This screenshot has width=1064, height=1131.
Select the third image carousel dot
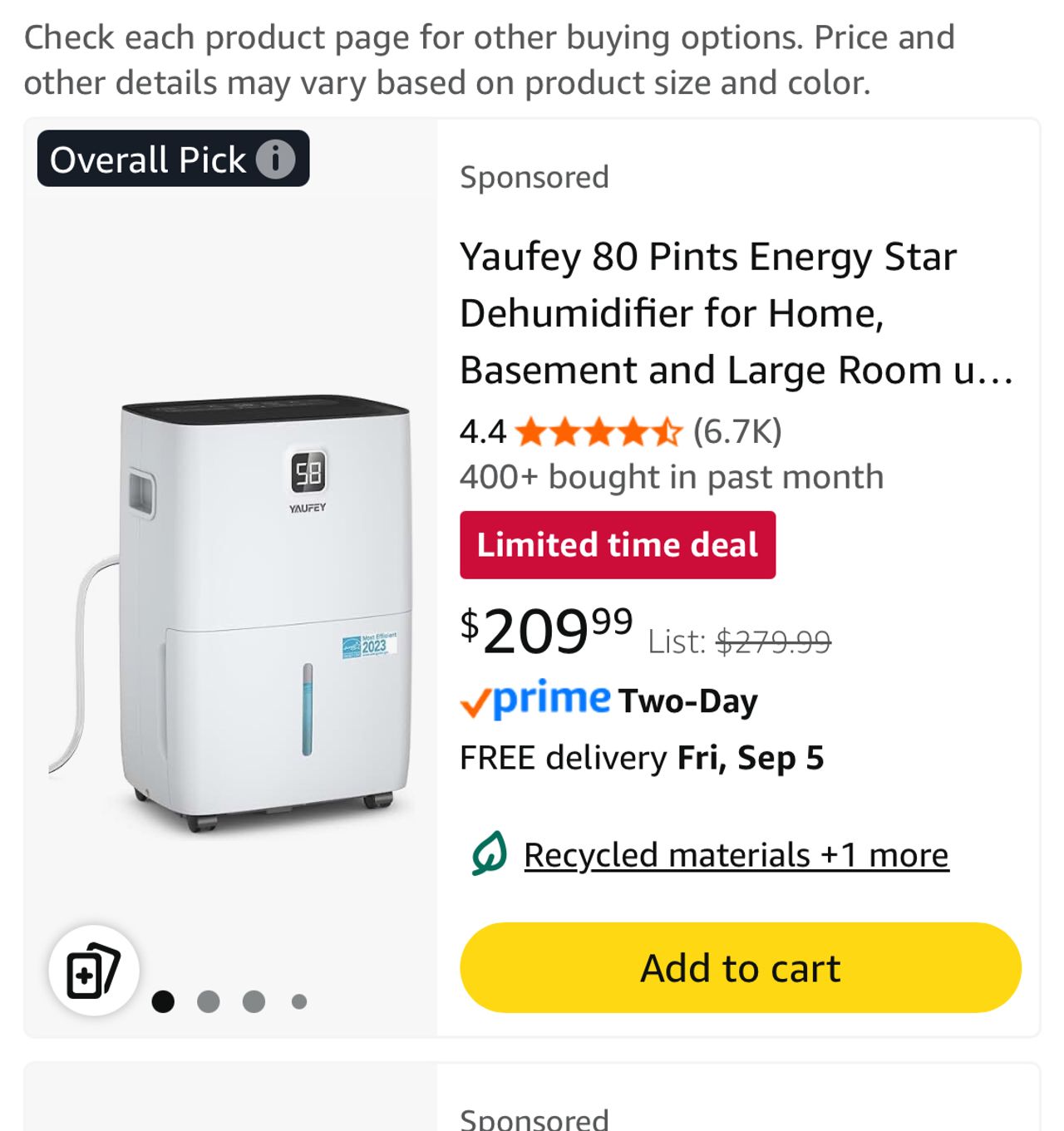(x=254, y=1001)
